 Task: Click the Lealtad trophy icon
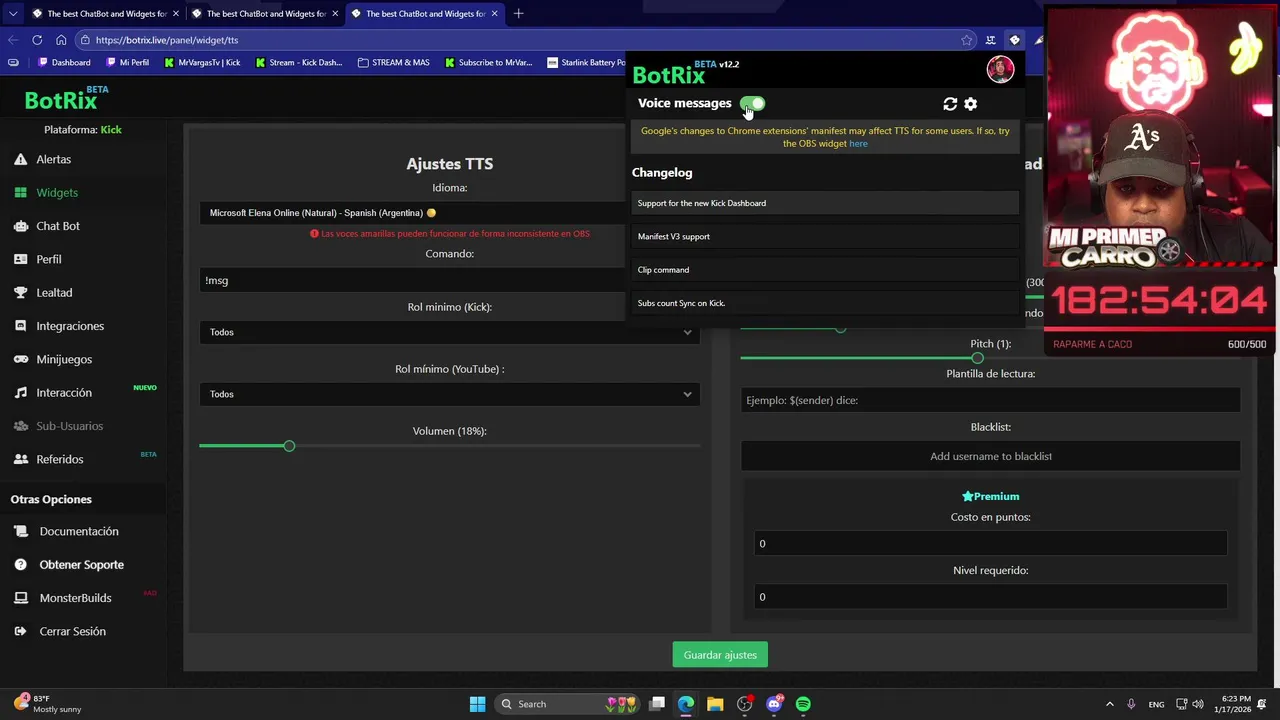(x=20, y=292)
